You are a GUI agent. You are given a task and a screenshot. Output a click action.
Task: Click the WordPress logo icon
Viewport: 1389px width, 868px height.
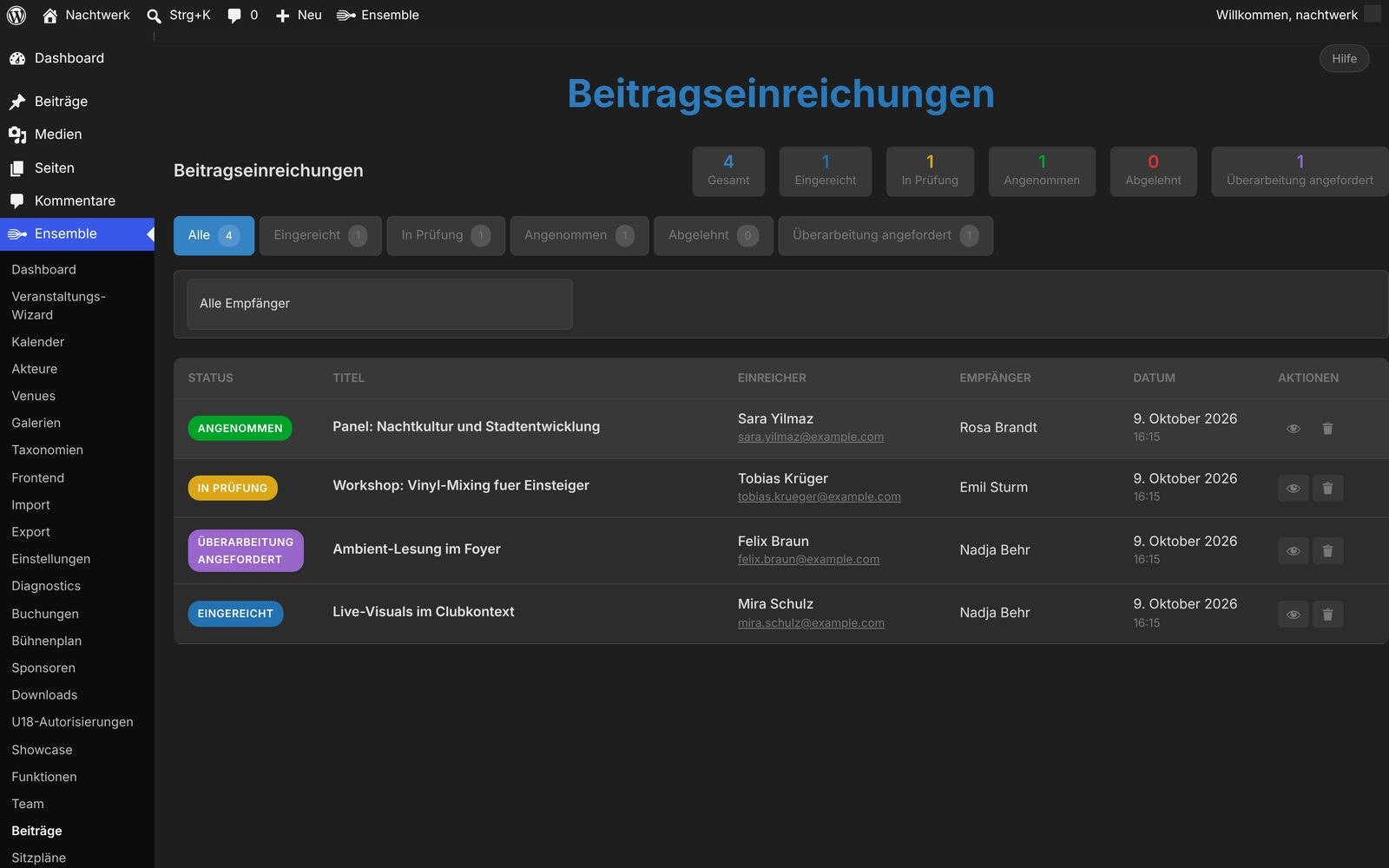(16, 15)
